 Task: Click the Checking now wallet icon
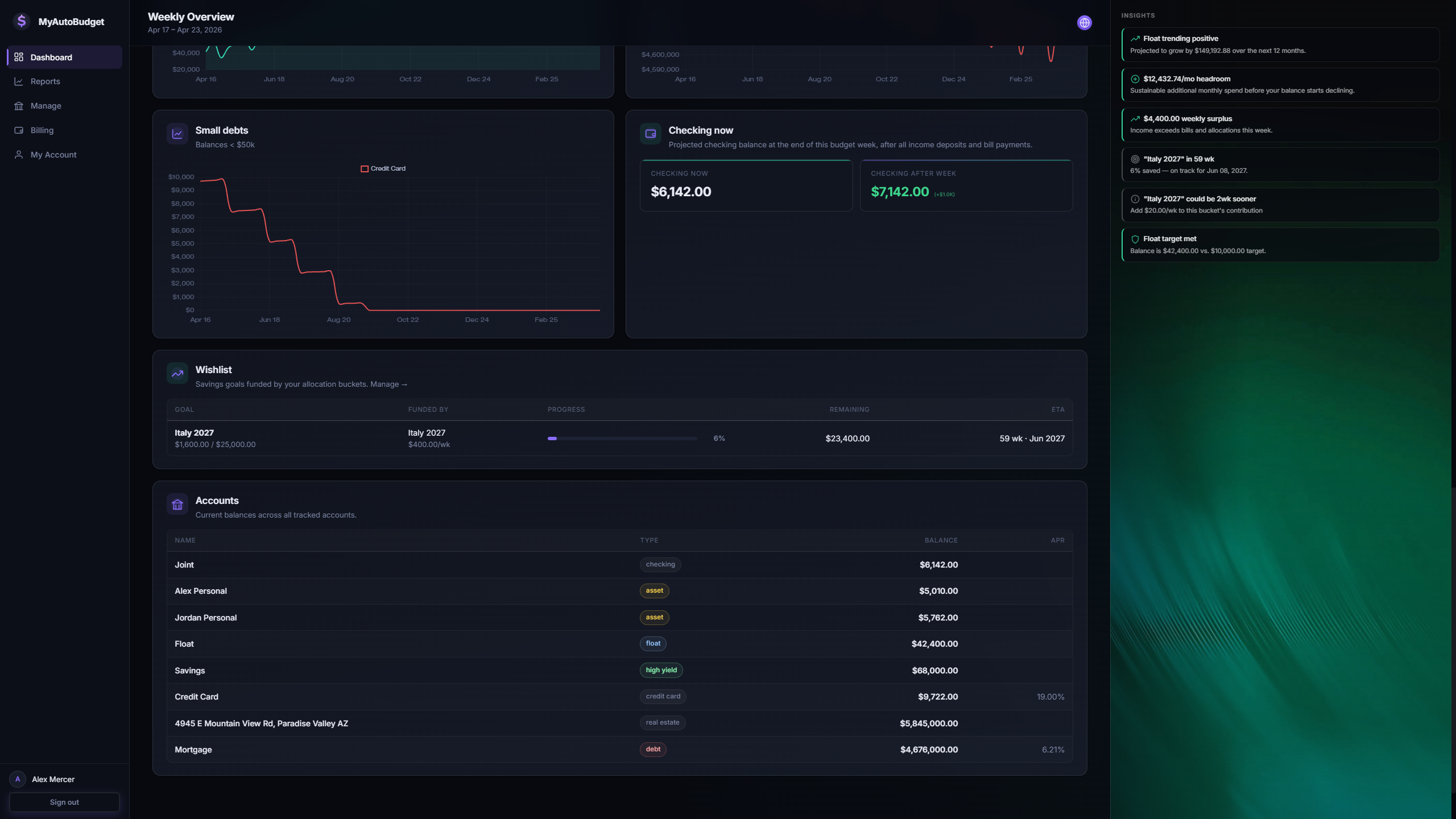(651, 134)
